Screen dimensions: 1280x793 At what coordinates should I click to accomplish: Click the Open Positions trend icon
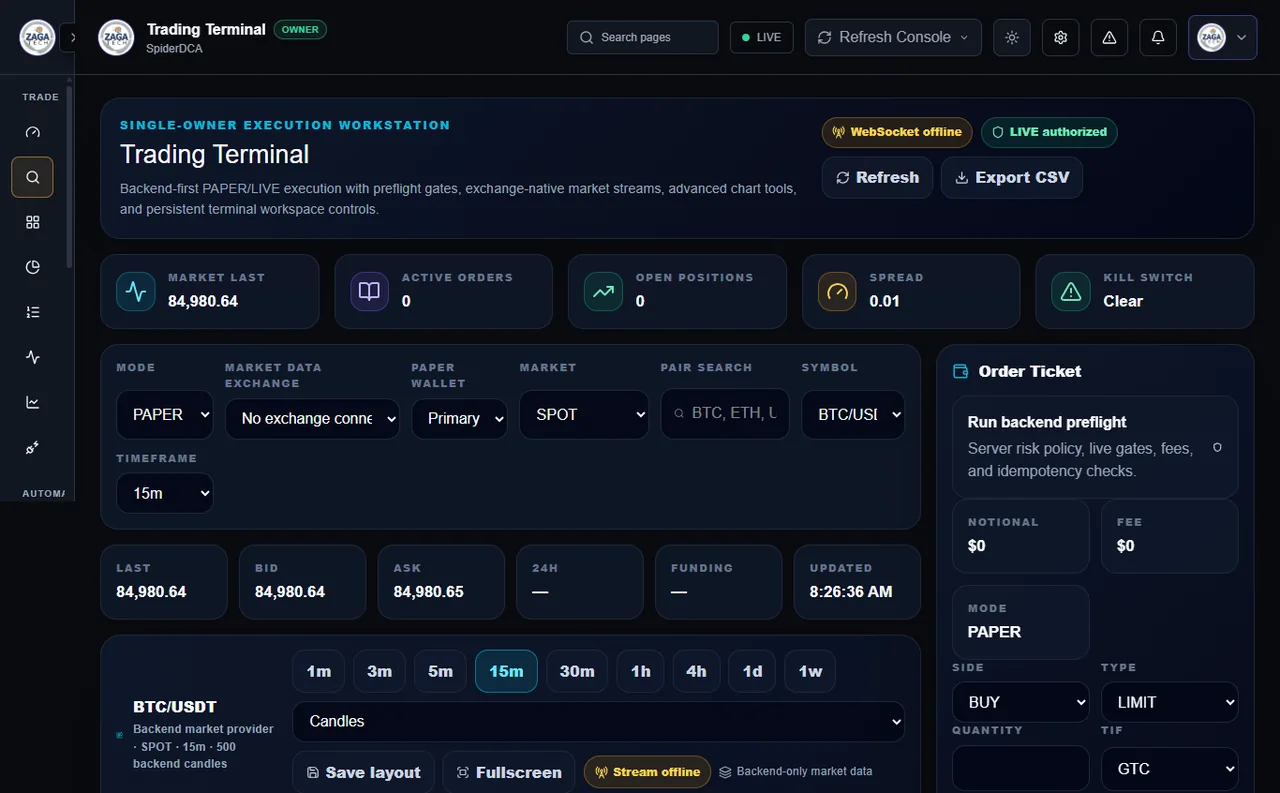(x=604, y=291)
